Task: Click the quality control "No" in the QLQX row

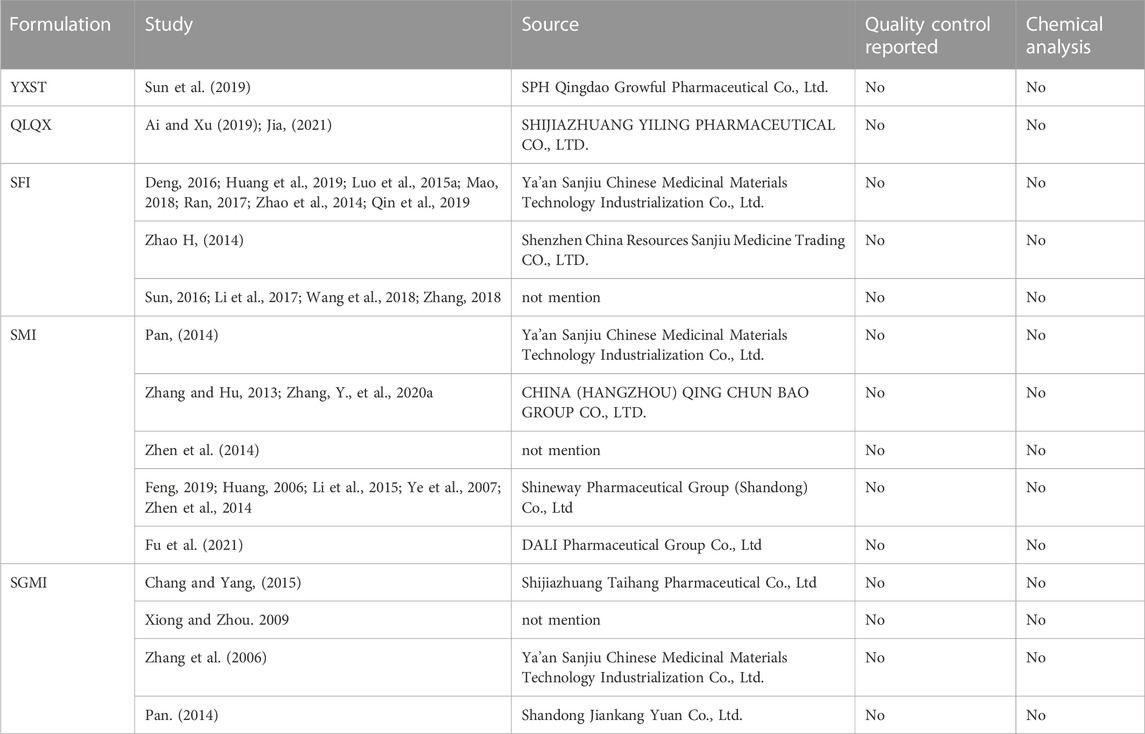Action: (875, 125)
